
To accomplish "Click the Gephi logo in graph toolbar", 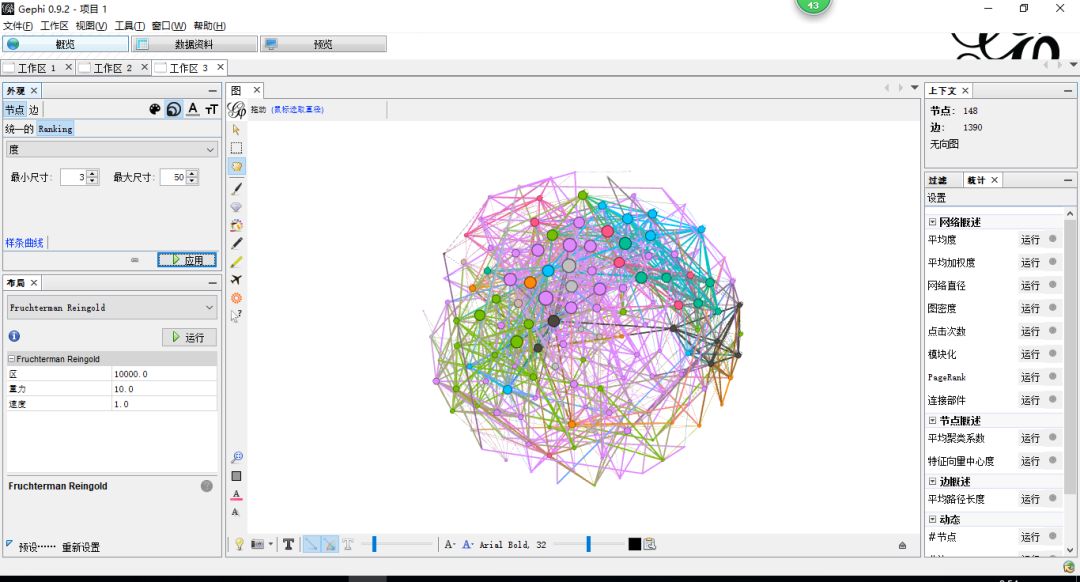I will 237,110.
